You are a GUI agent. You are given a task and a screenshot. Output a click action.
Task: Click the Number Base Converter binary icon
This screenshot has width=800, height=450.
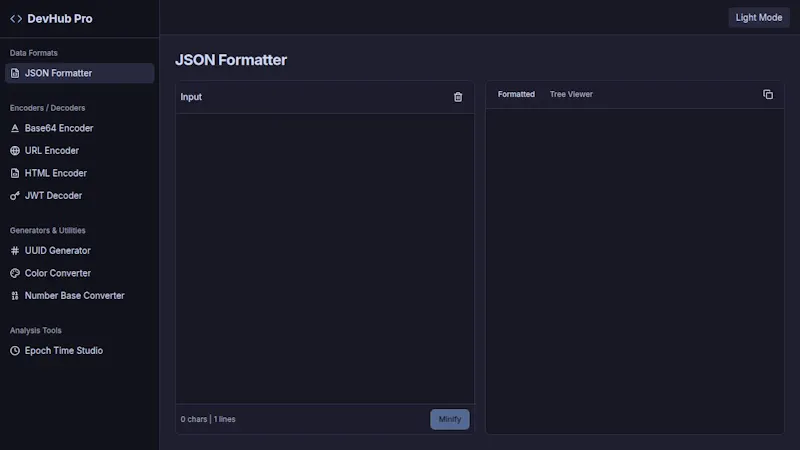15,296
